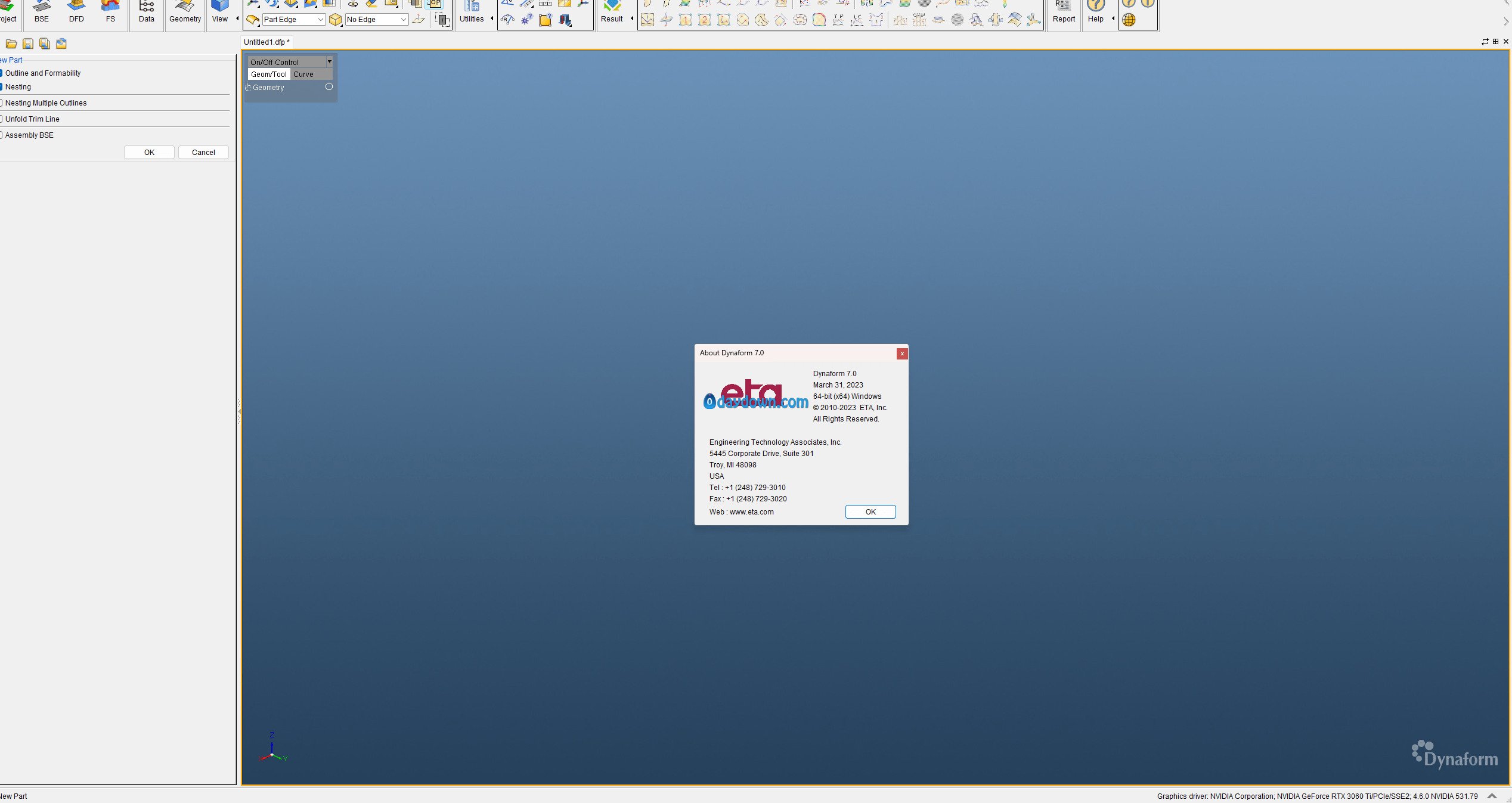Screen dimensions: 1512x803
Task: Click the section plane cut icon
Action: [667, 20]
